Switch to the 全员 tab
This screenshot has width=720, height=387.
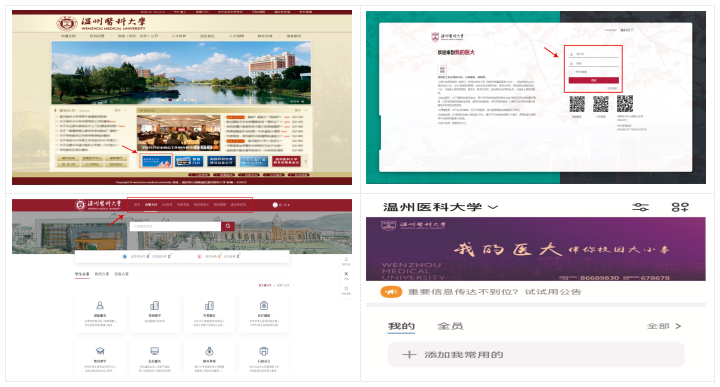click(450, 326)
